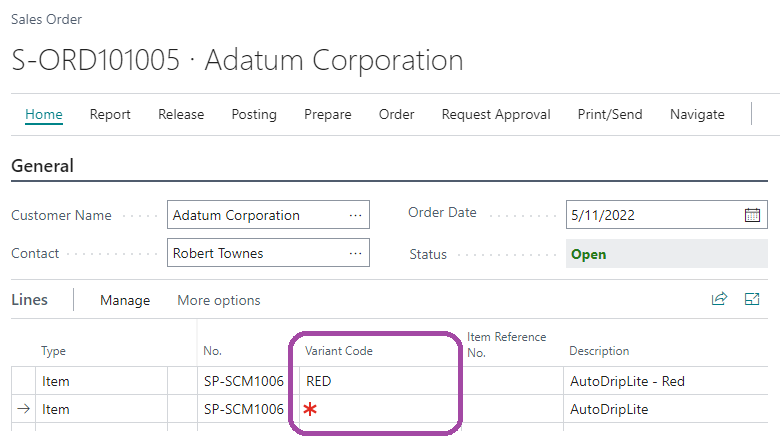This screenshot has height=440, width=780.
Task: Open the Release menu
Action: tap(181, 115)
